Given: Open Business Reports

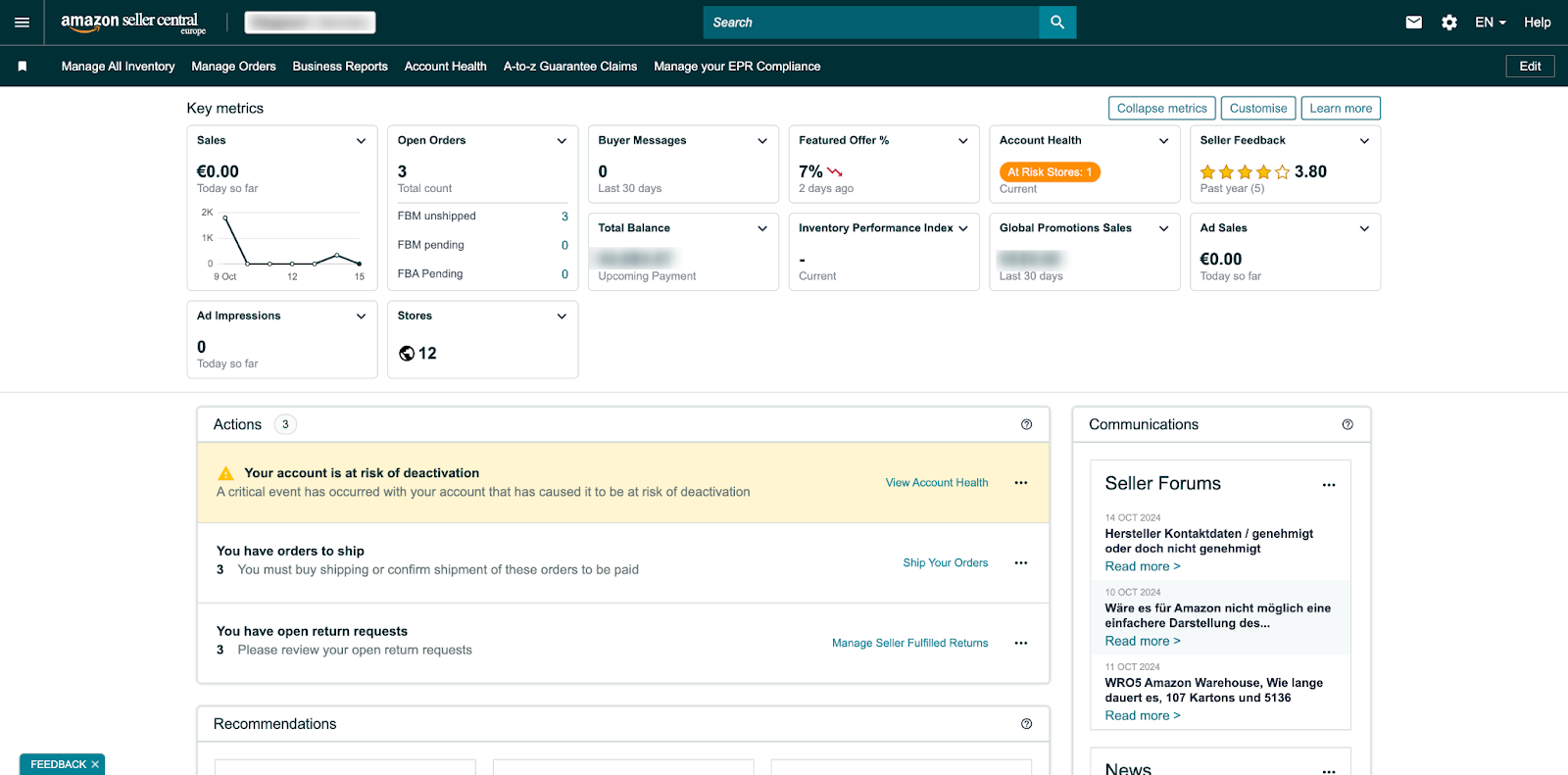Looking at the screenshot, I should (340, 67).
